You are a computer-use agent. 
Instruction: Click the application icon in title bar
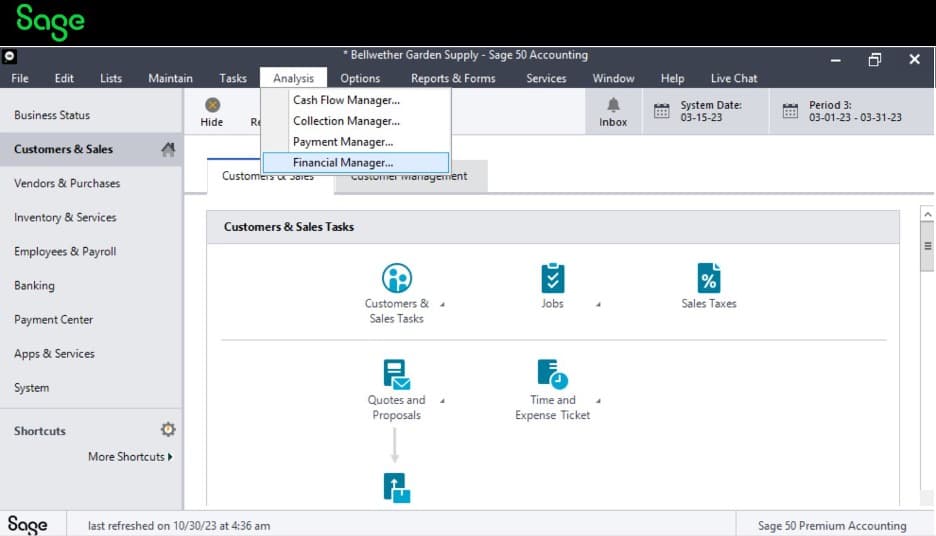[10, 57]
